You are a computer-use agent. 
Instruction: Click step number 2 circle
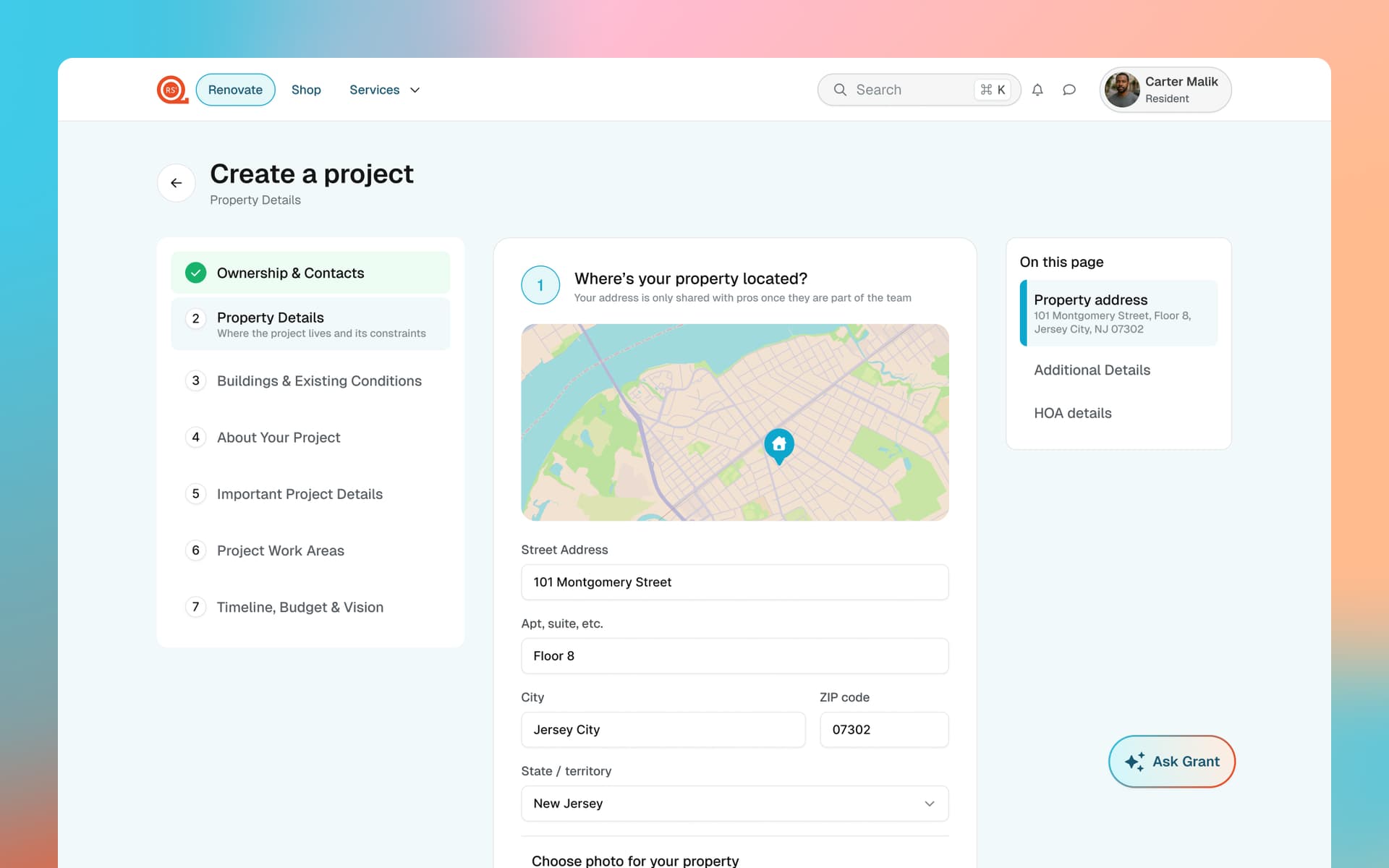(195, 318)
